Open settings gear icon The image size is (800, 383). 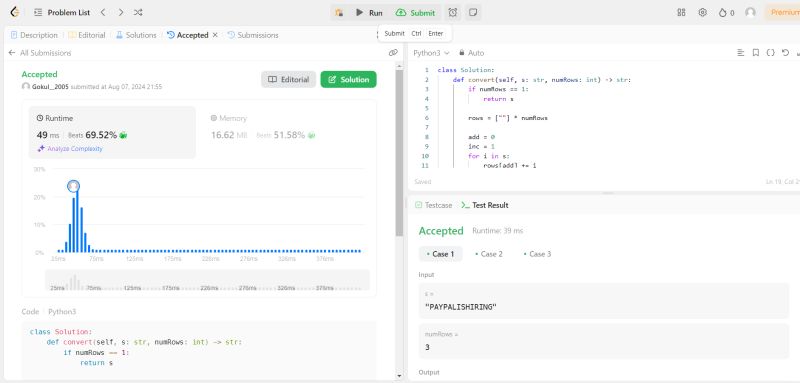[x=703, y=12]
